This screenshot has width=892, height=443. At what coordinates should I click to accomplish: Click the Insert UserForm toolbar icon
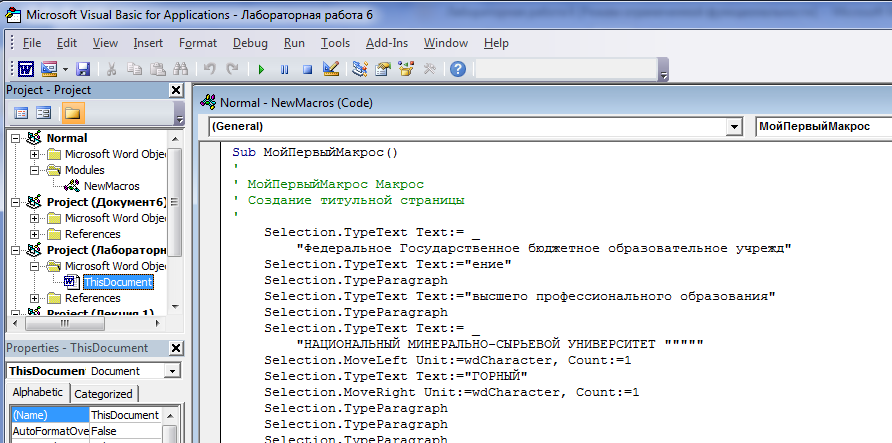(x=49, y=69)
